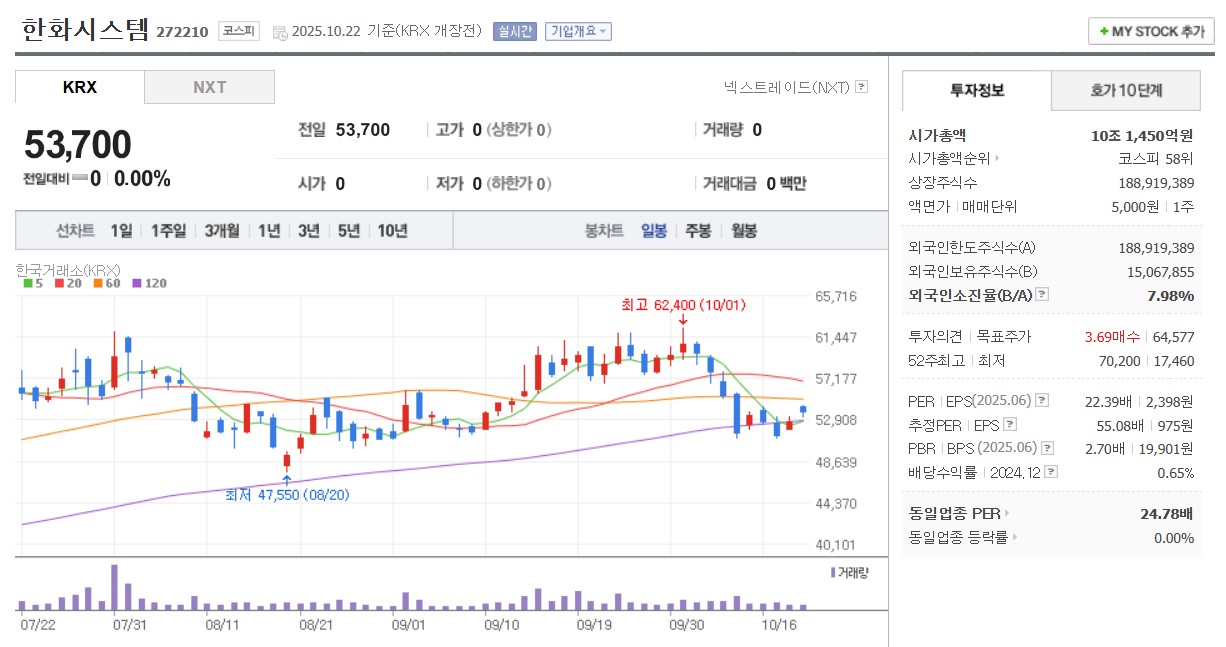
Task: Open the 투자정보 tab
Action: [977, 90]
